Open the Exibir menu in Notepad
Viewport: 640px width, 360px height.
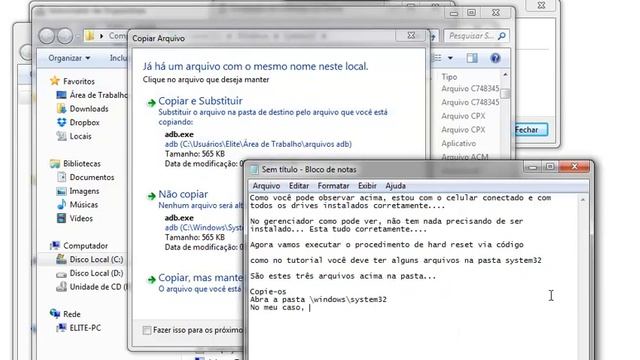click(x=367, y=186)
